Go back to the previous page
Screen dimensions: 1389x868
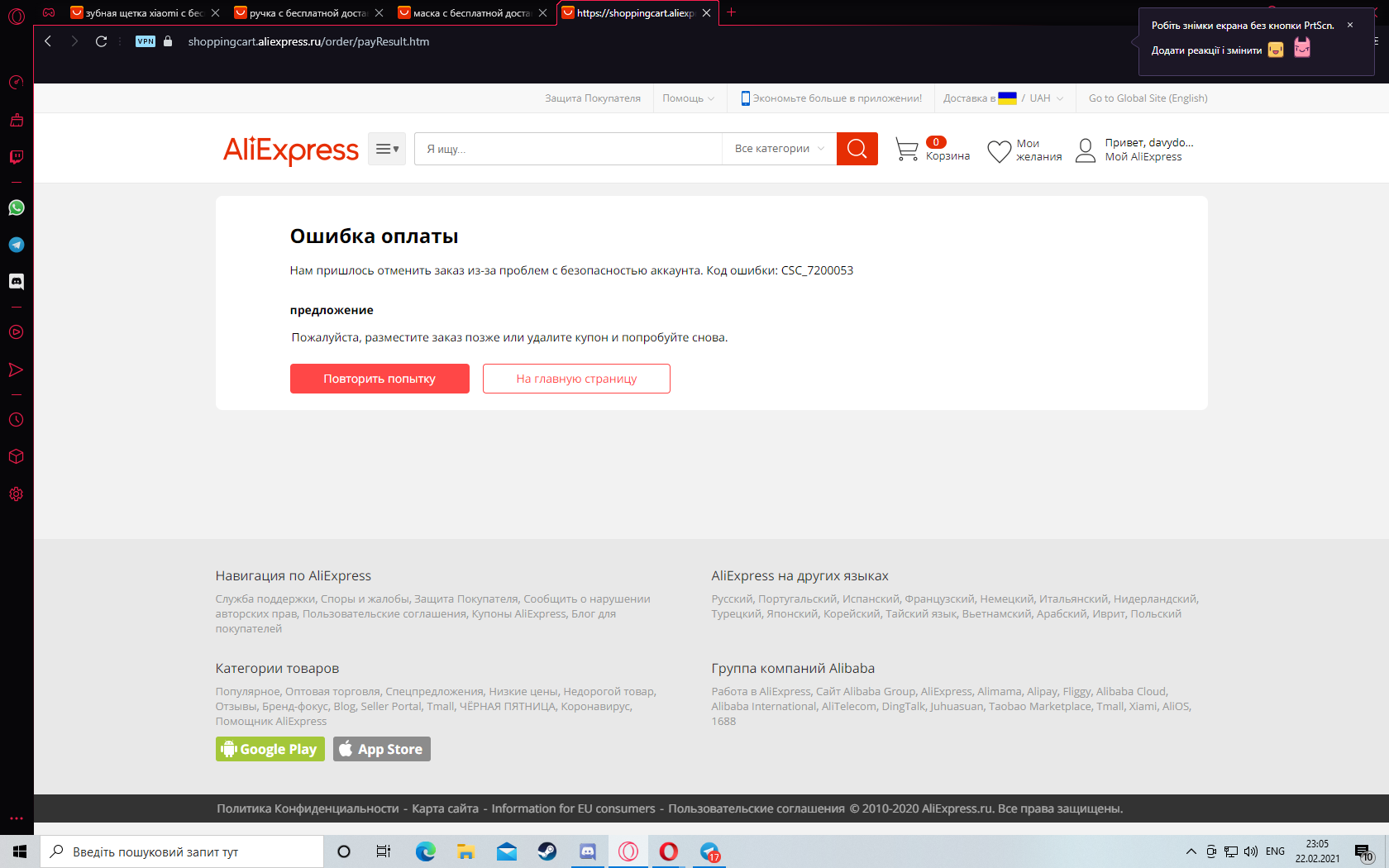(48, 41)
